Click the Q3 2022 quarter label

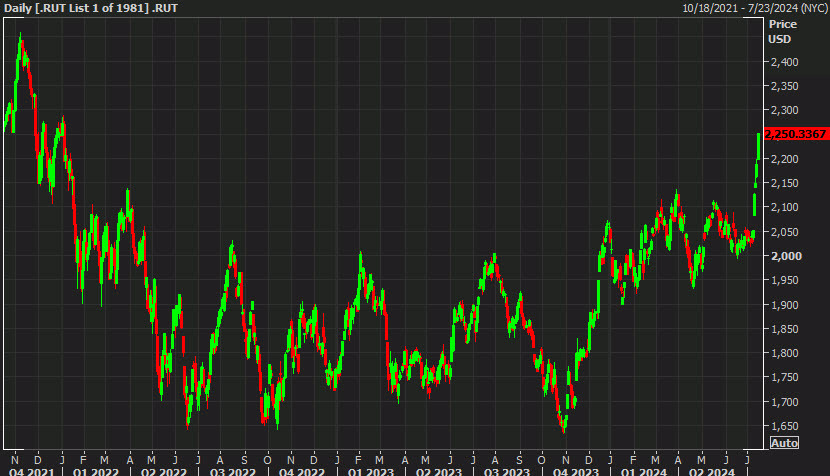[232, 471]
